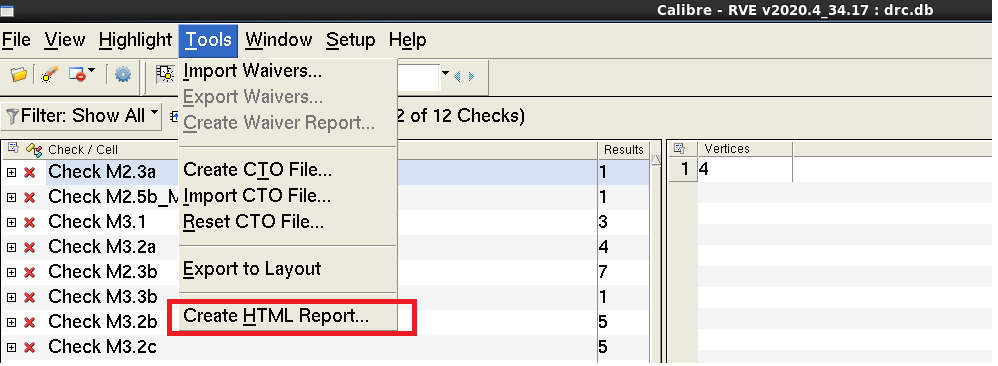
Task: Expand the Check M2.5b tree row
Action: 11,198
